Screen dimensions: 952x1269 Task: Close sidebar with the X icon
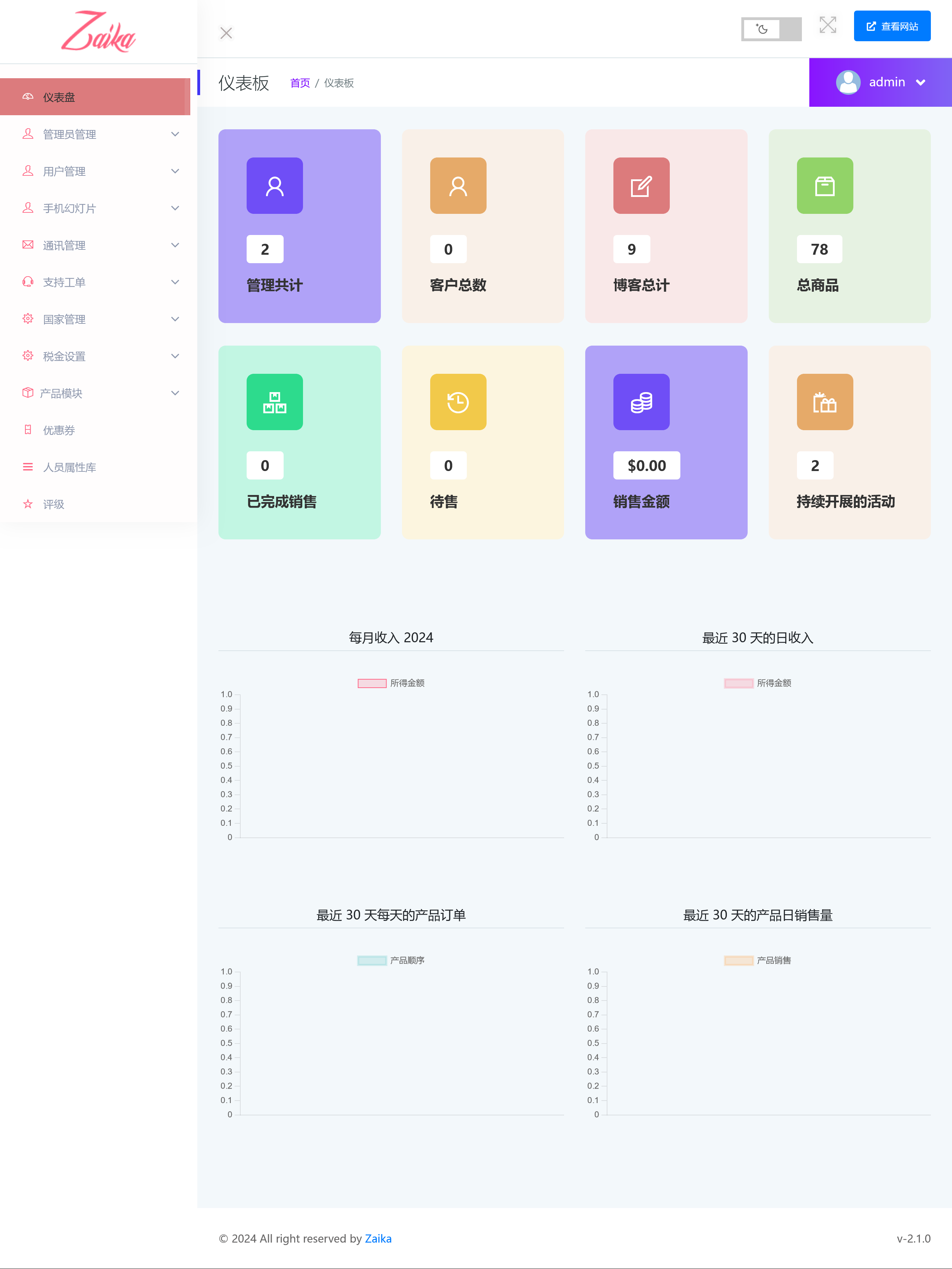coord(226,33)
